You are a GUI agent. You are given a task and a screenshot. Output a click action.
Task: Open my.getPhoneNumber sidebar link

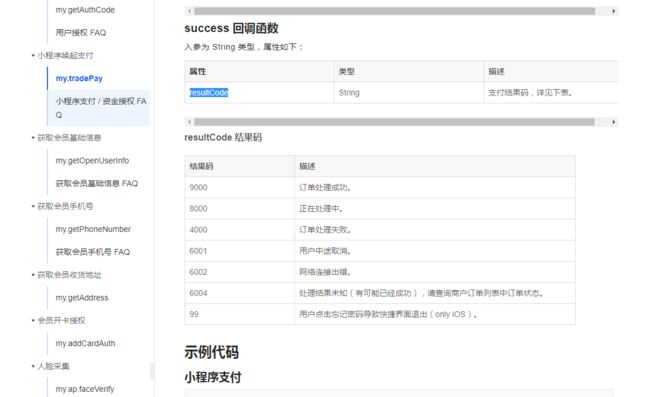(93, 229)
